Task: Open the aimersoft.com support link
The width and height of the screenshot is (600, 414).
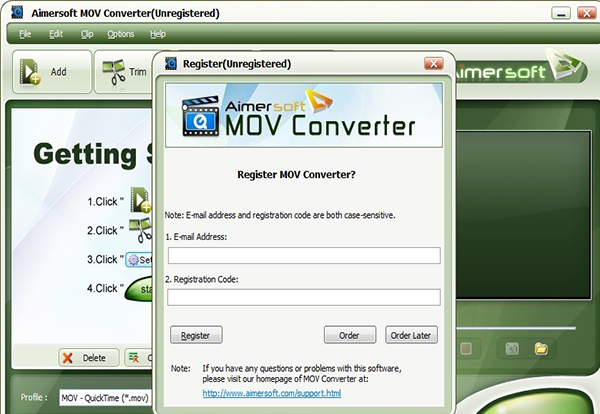Action: [272, 393]
